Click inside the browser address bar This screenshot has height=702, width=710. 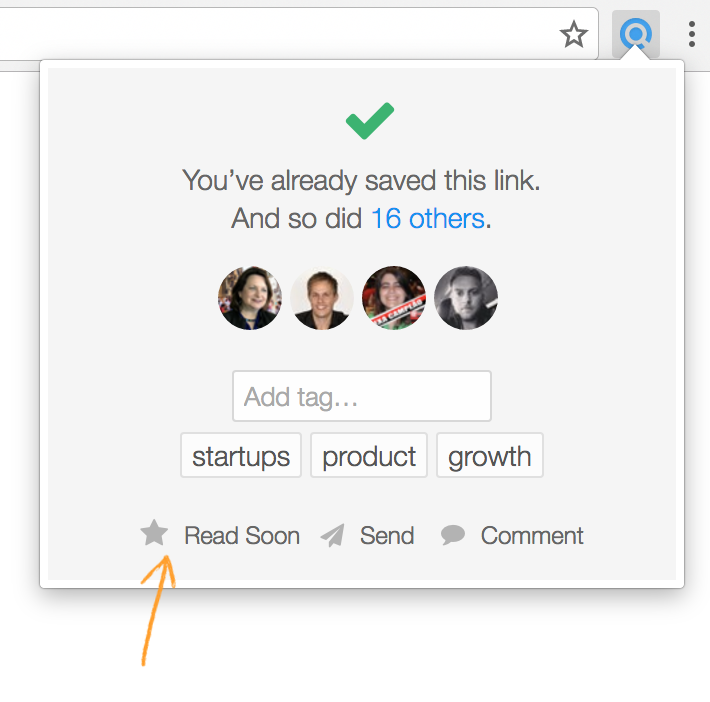[272, 34]
